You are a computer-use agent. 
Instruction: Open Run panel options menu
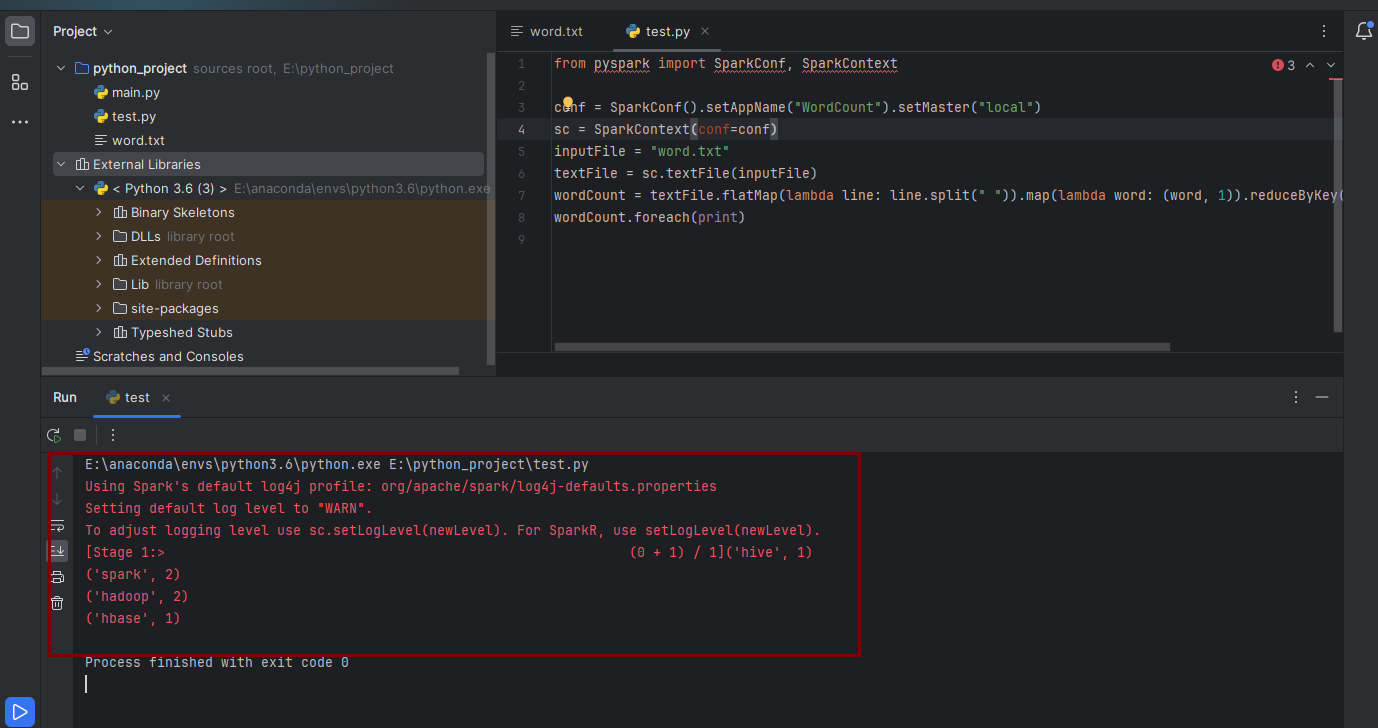(x=1296, y=397)
